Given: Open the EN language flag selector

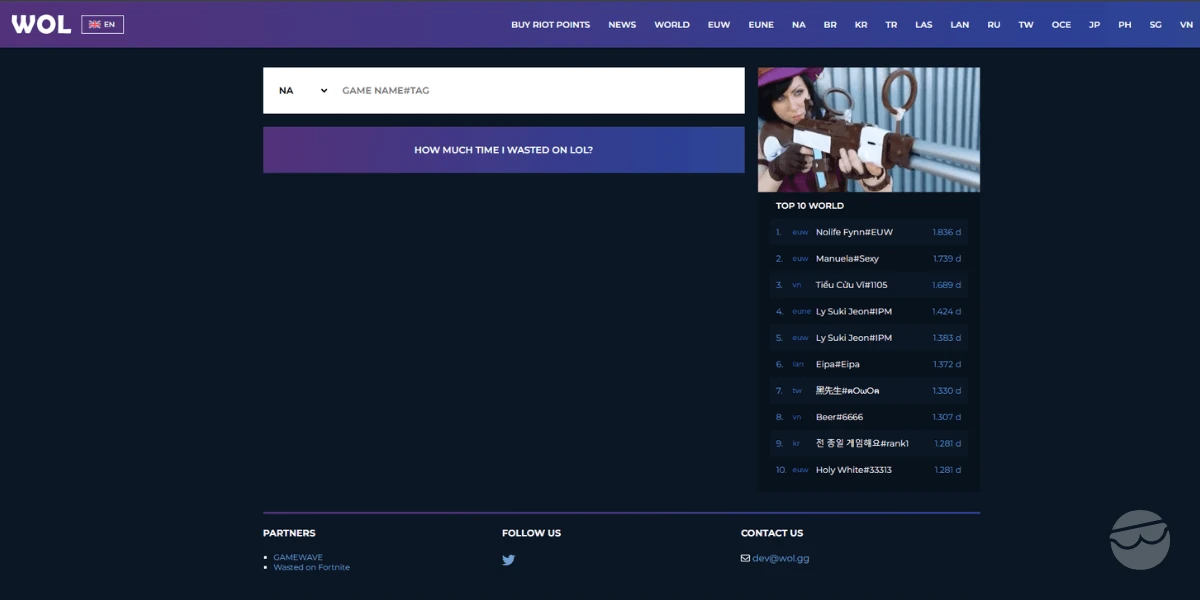Looking at the screenshot, I should click(102, 24).
